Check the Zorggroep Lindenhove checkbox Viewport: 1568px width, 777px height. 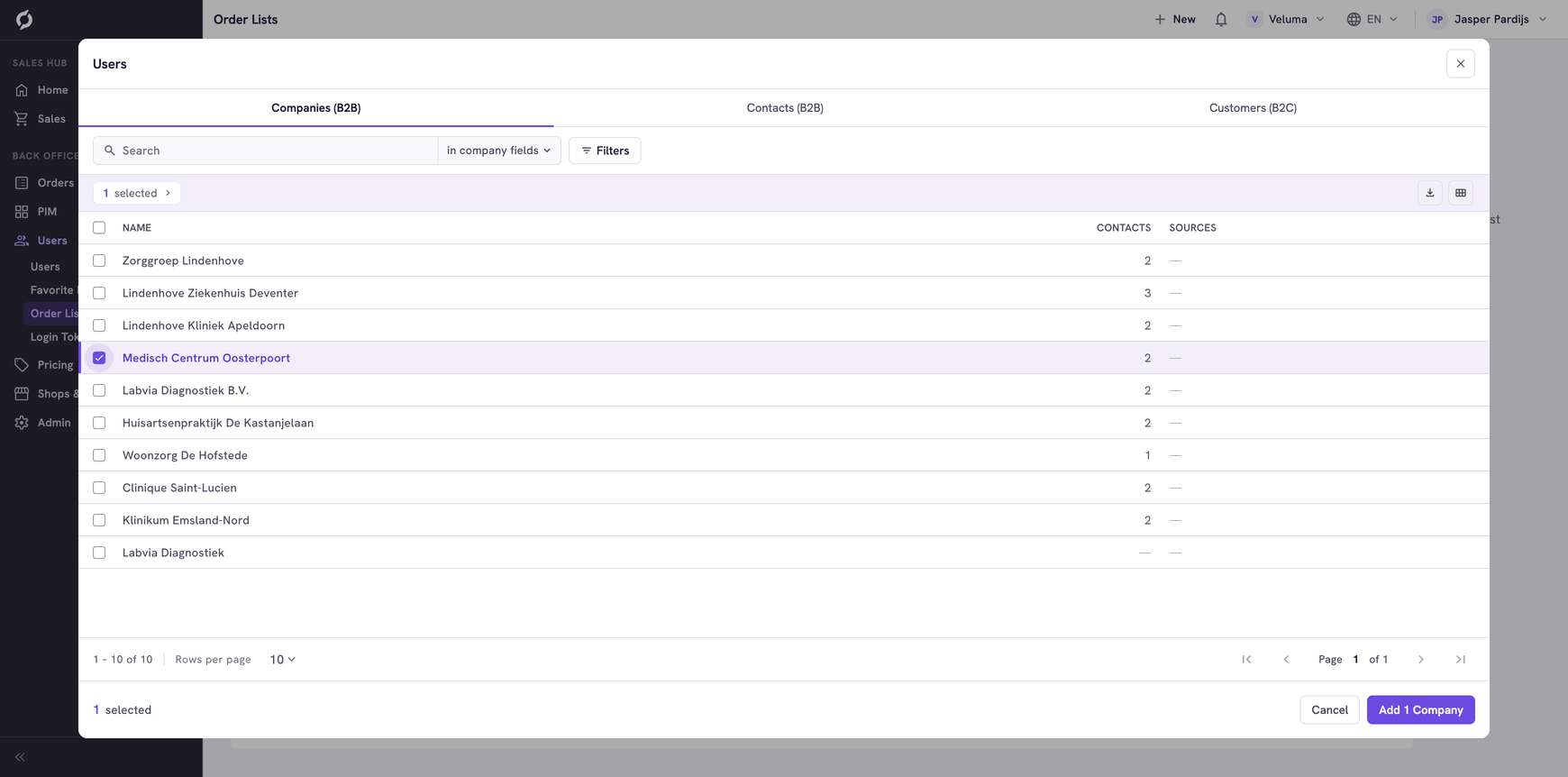tap(99, 261)
